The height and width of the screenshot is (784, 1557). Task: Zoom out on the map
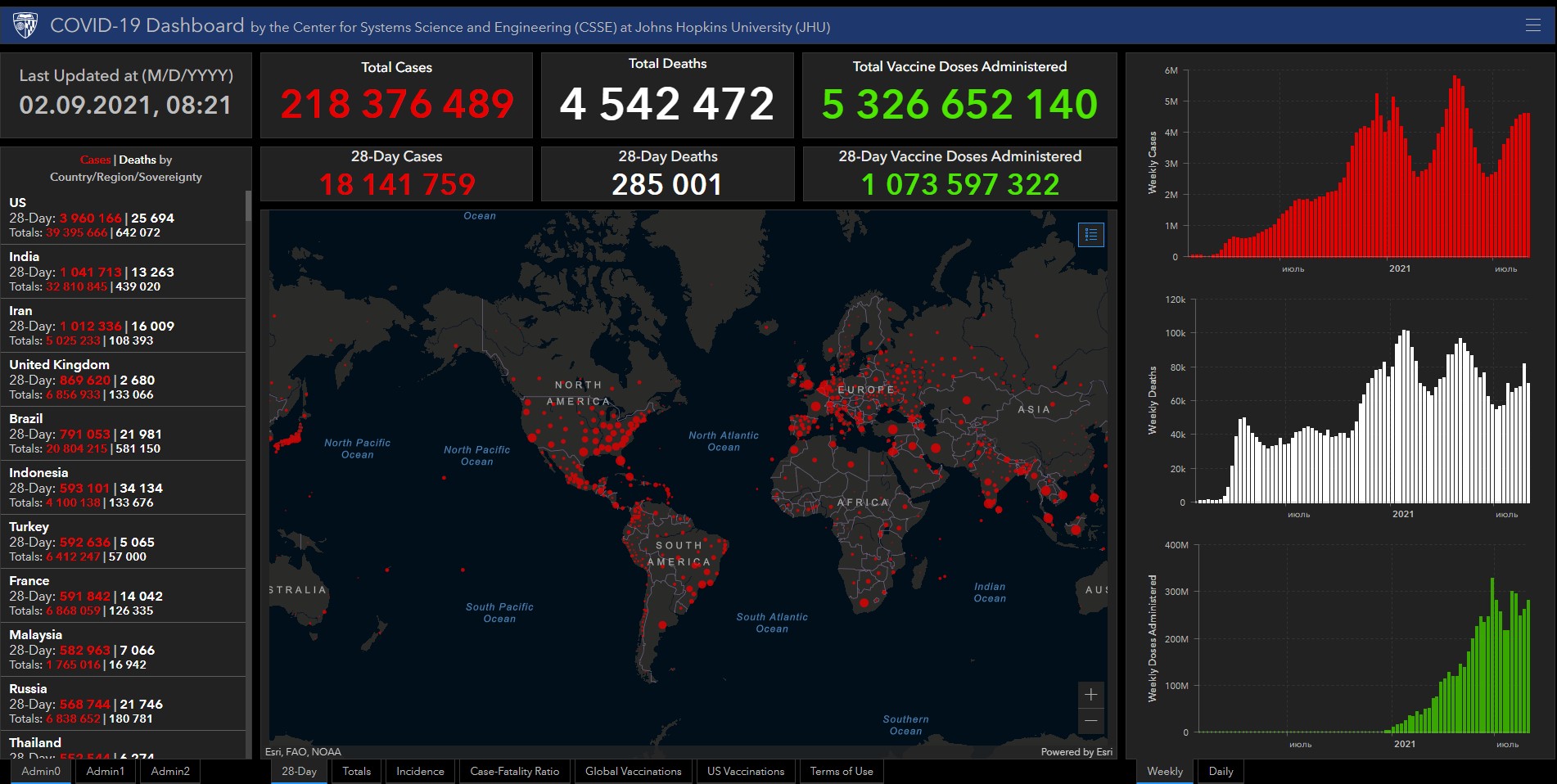(x=1090, y=721)
